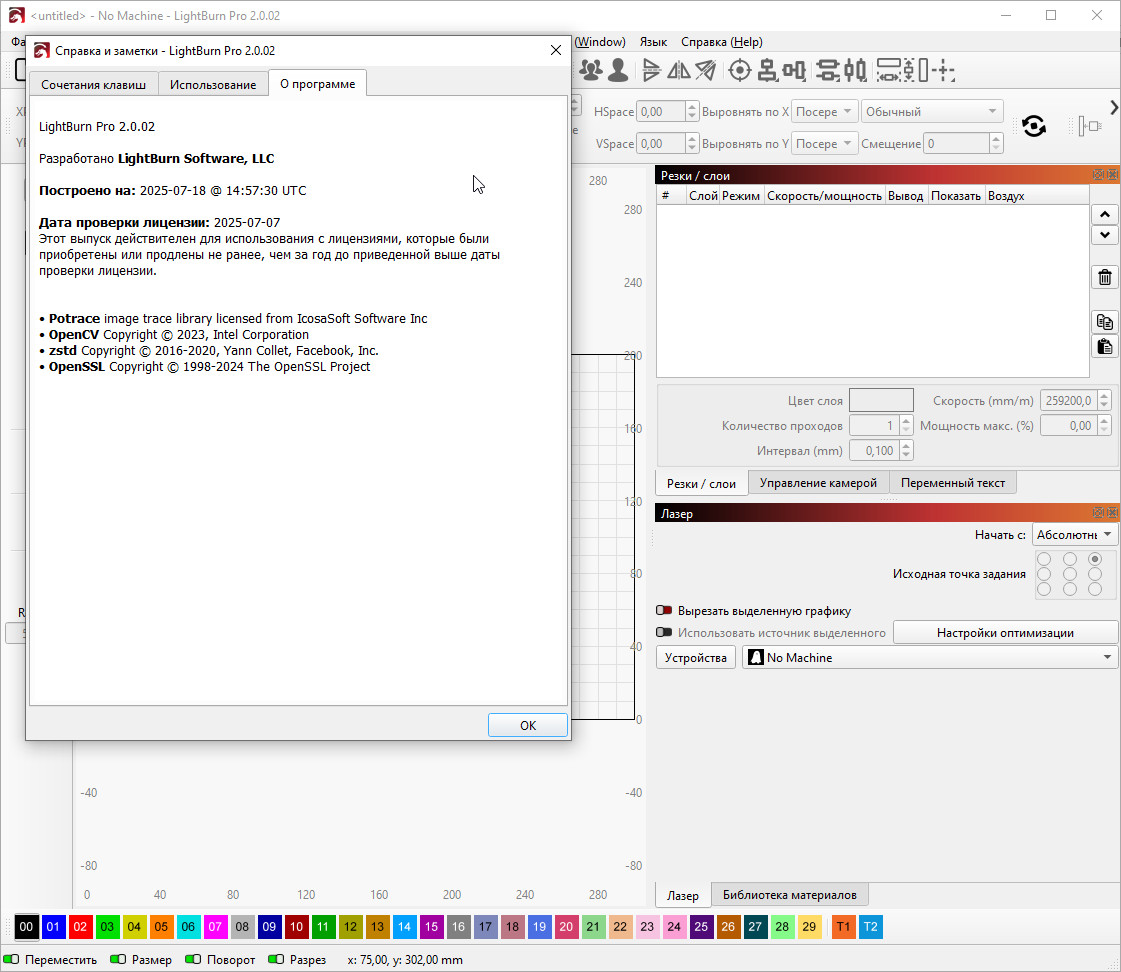
Task: Click the circular arrows rotate icon
Action: point(1034,126)
